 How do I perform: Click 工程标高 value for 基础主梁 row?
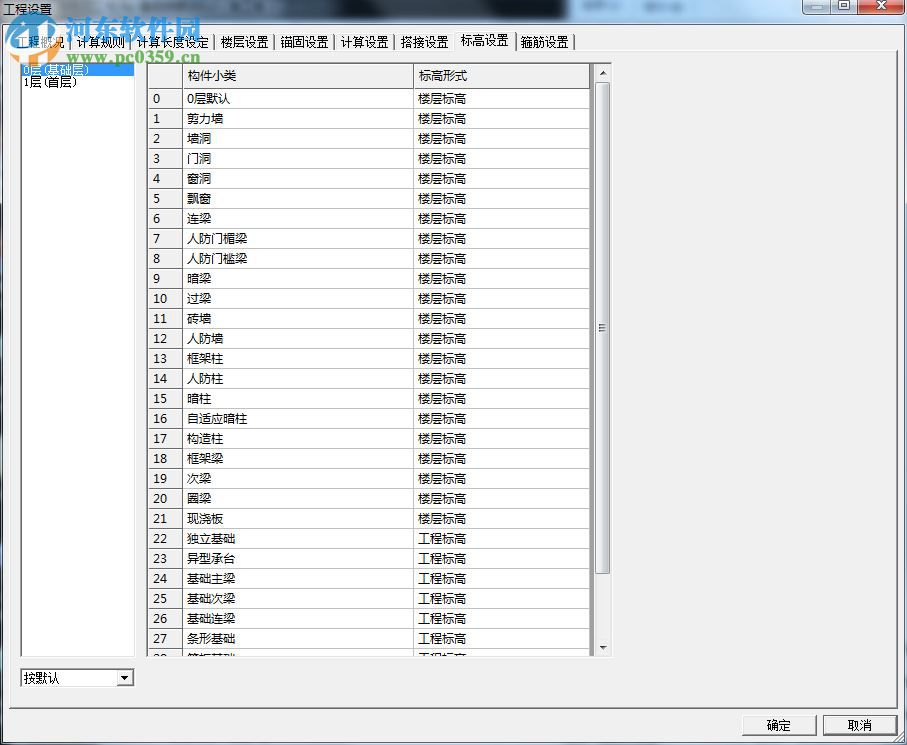pos(502,579)
